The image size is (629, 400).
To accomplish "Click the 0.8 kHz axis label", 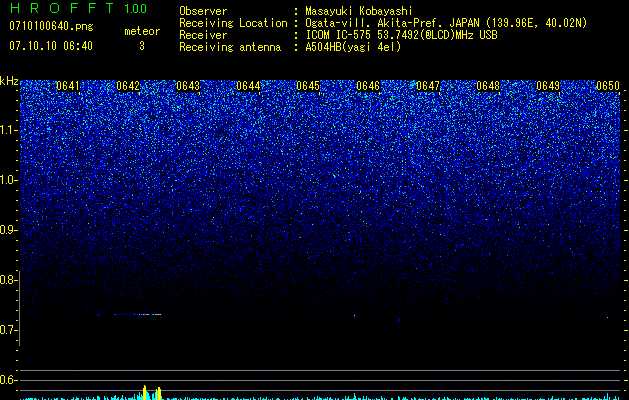I will click(x=8, y=280).
